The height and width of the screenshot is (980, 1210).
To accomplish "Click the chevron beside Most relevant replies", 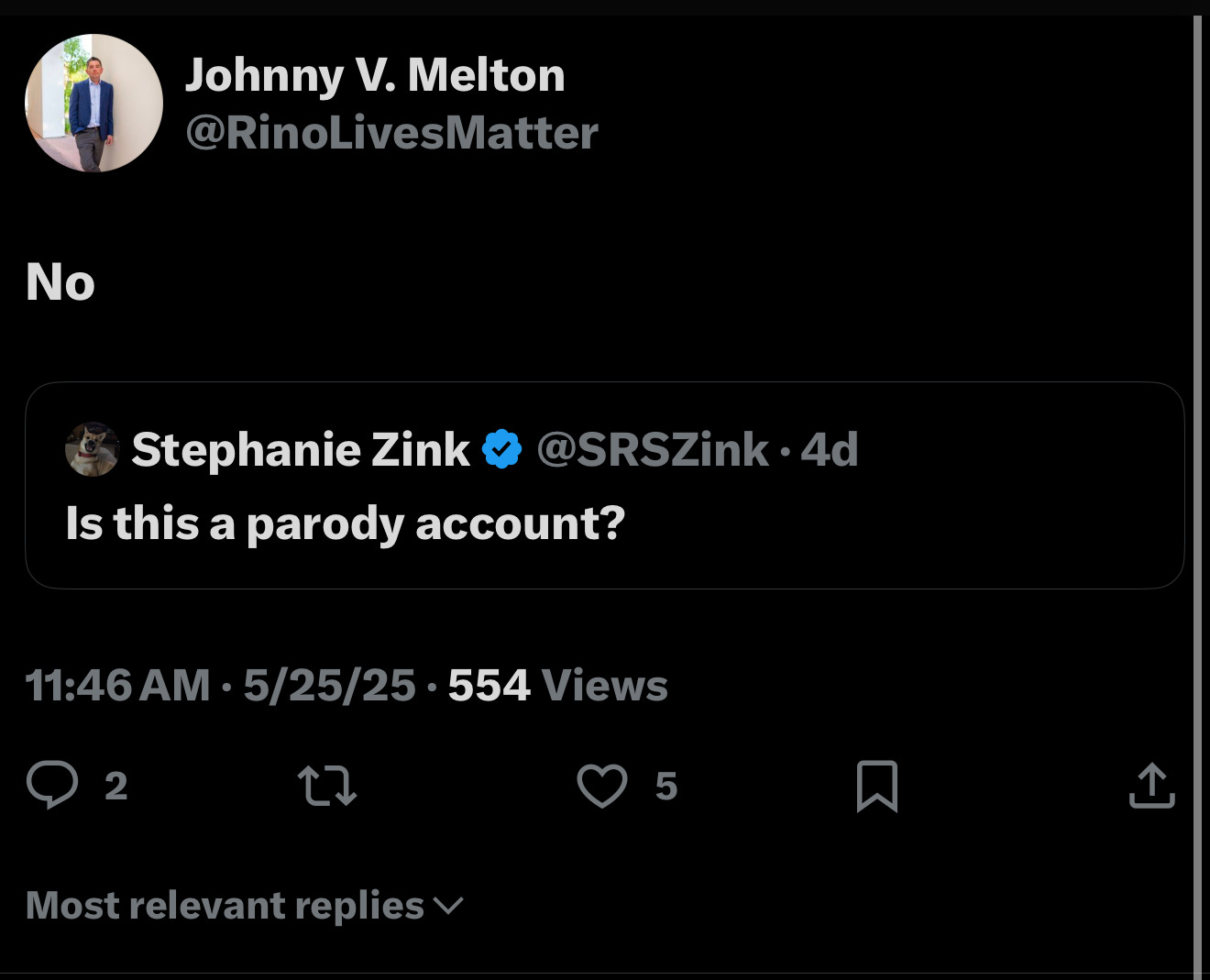I will click(448, 906).
